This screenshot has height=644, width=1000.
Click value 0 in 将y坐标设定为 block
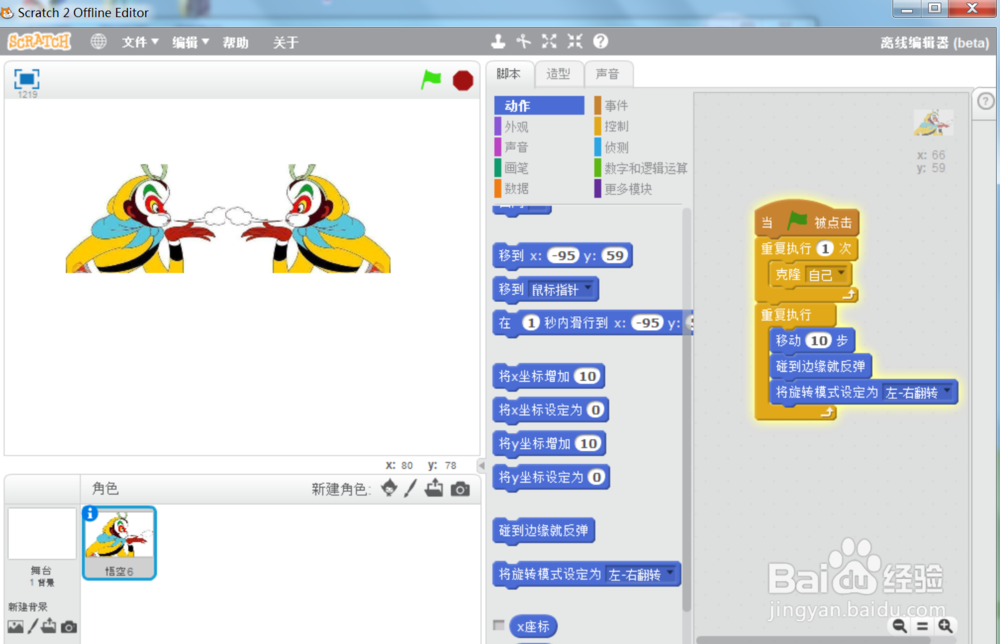[596, 478]
